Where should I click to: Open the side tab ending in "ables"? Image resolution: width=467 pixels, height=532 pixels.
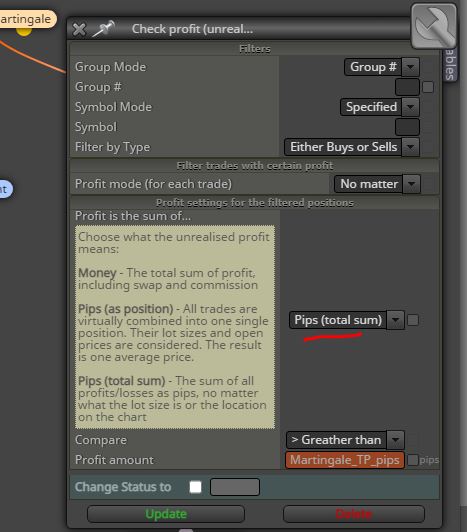pyautogui.click(x=450, y=64)
